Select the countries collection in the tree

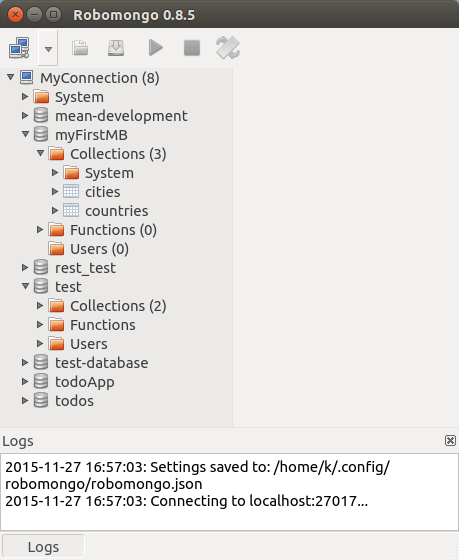(x=116, y=211)
